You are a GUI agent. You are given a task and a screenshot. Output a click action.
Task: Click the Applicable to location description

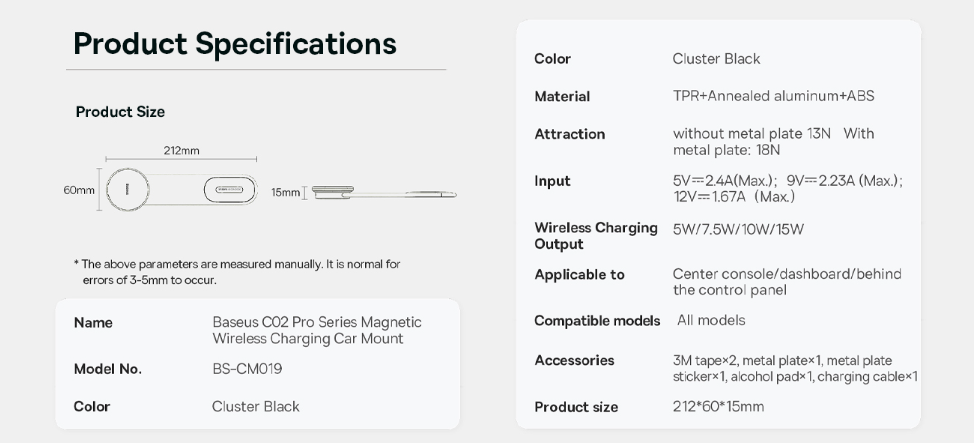(x=787, y=282)
